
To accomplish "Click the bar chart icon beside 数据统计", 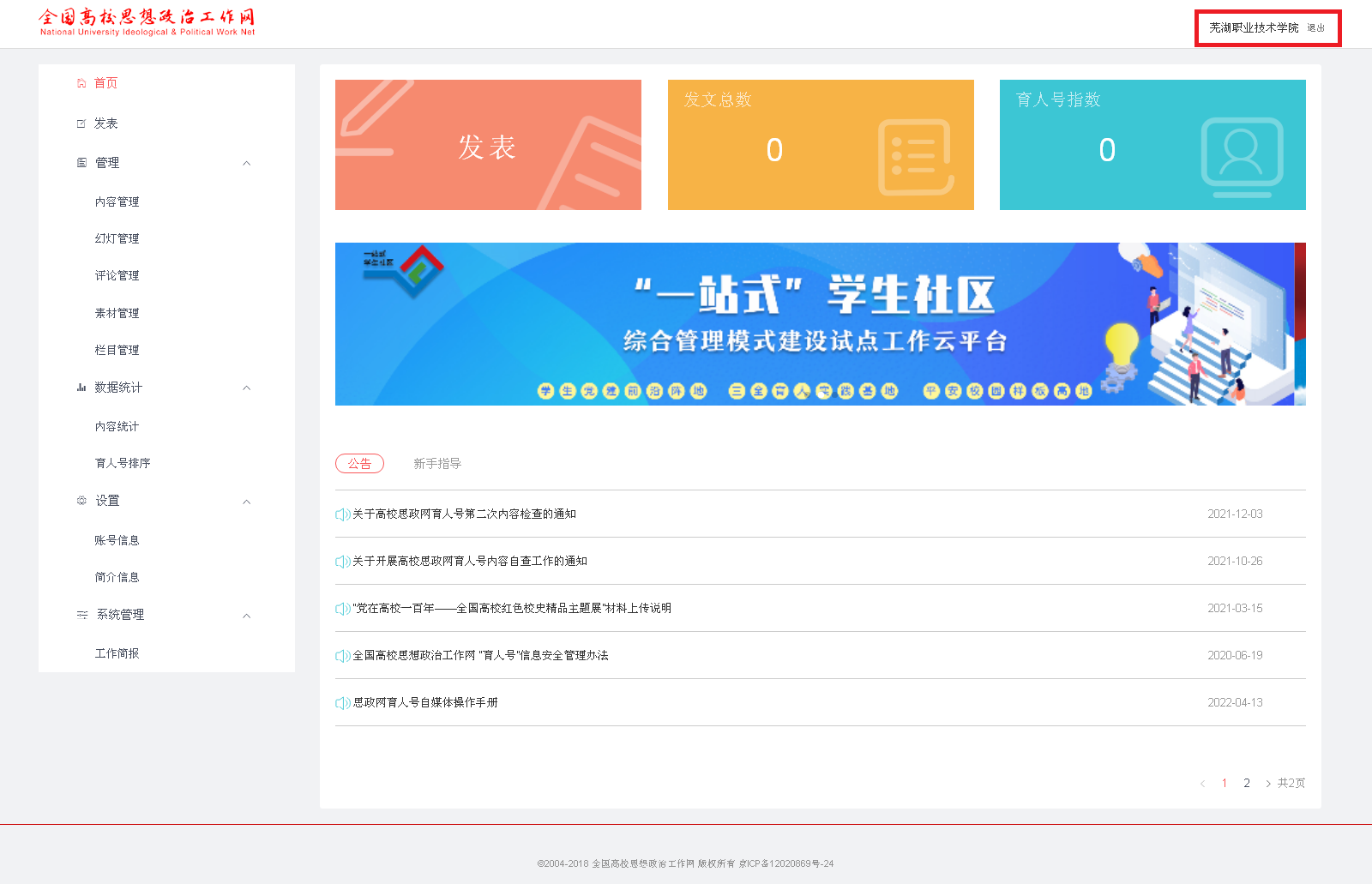I will pos(81,388).
